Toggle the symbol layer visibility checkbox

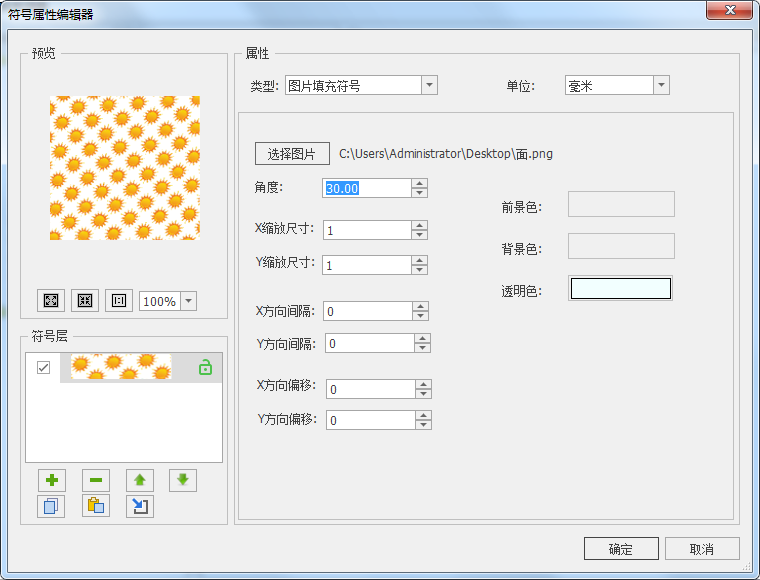pyautogui.click(x=44, y=368)
